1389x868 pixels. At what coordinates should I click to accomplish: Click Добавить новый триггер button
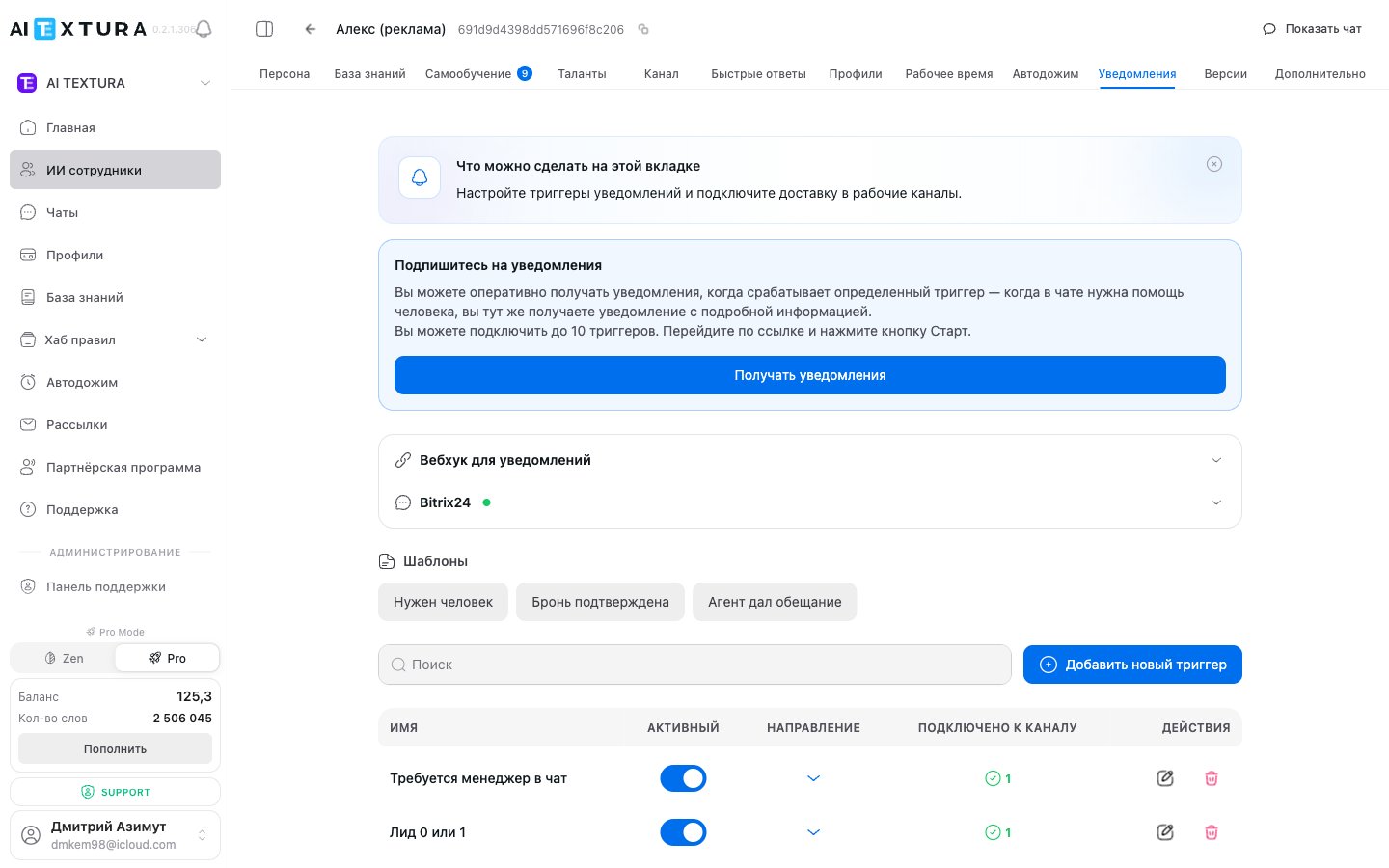pyautogui.click(x=1132, y=665)
